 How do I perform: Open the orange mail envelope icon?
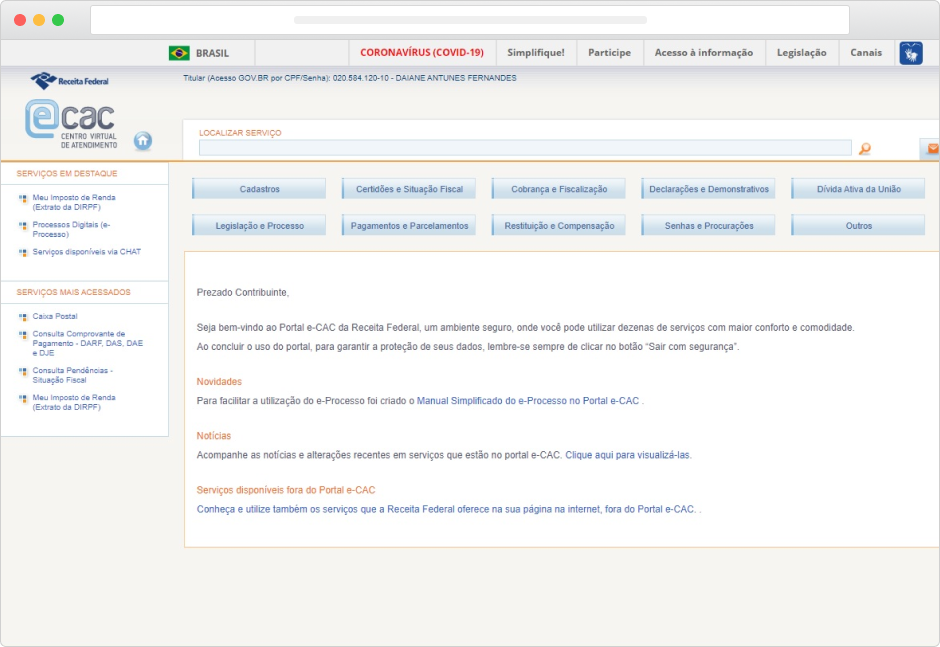(933, 148)
